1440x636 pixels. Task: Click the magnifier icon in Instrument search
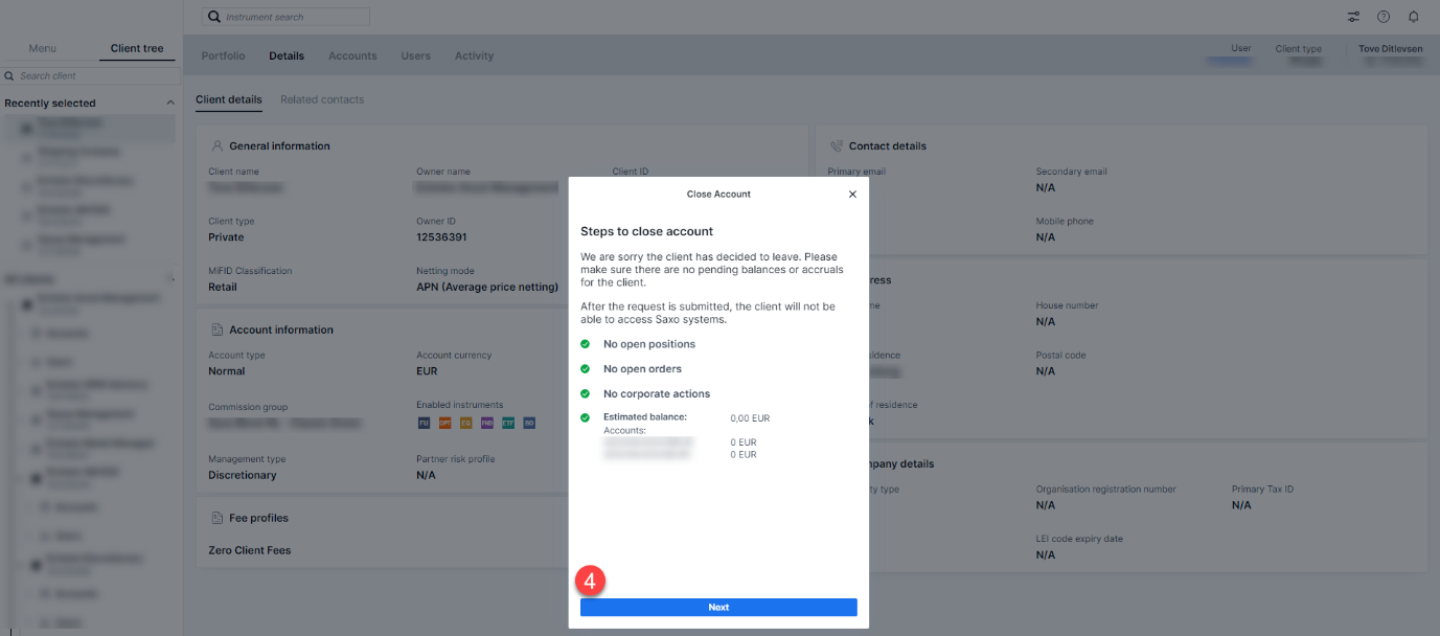[x=214, y=17]
